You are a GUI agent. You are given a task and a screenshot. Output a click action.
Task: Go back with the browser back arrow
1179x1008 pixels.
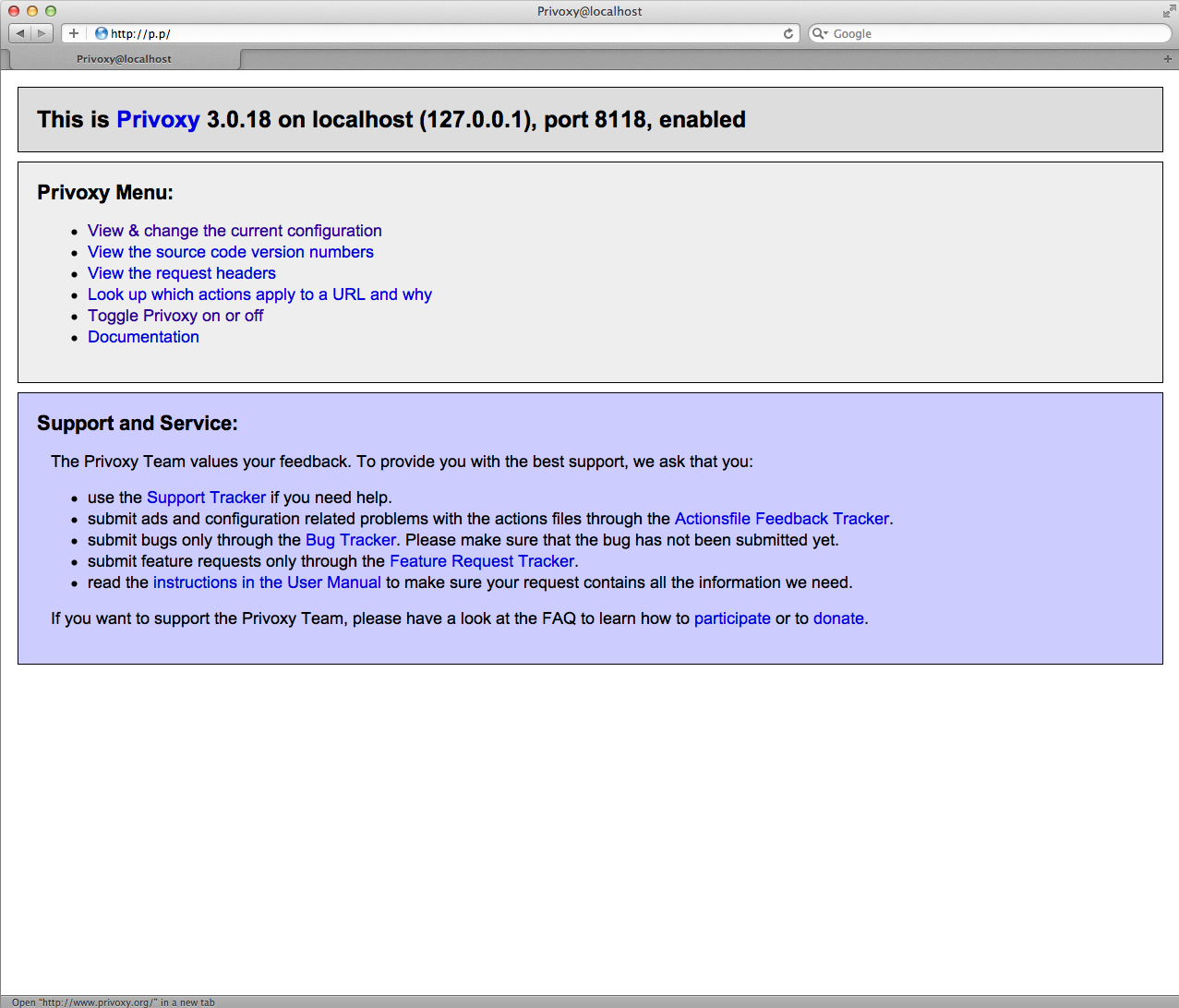pos(20,33)
